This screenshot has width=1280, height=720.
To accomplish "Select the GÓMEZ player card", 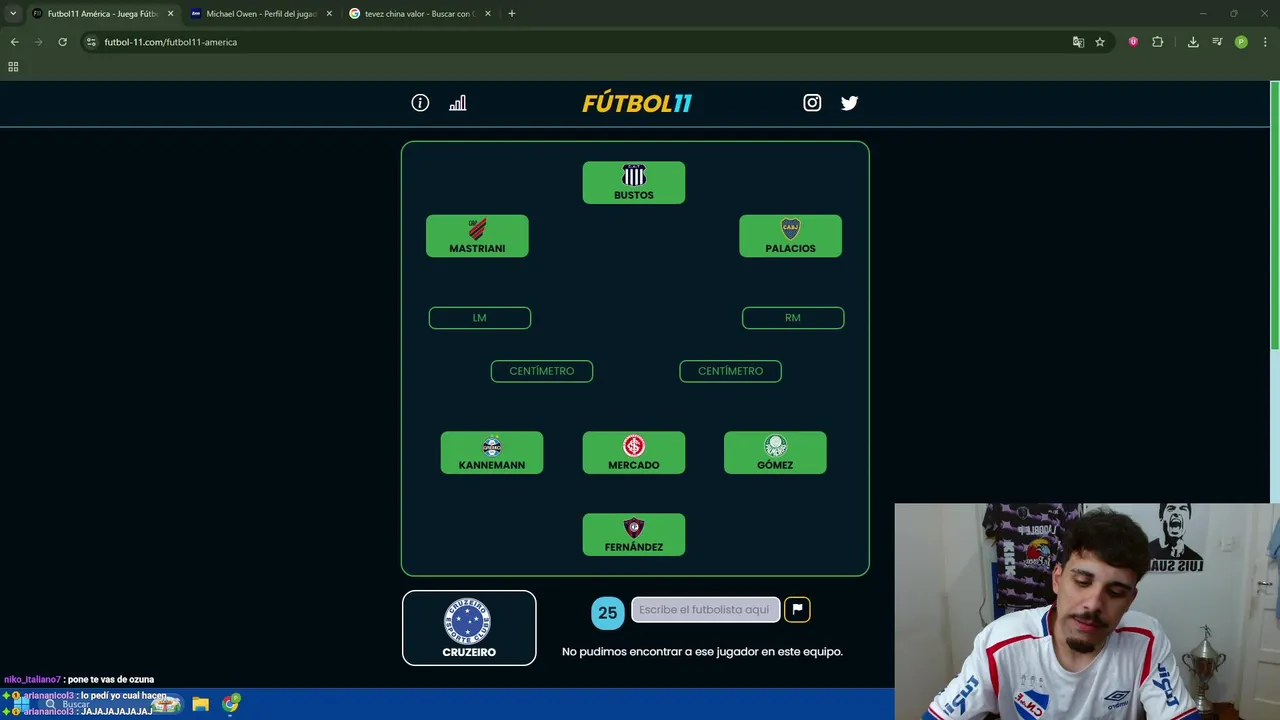I will [x=775, y=453].
